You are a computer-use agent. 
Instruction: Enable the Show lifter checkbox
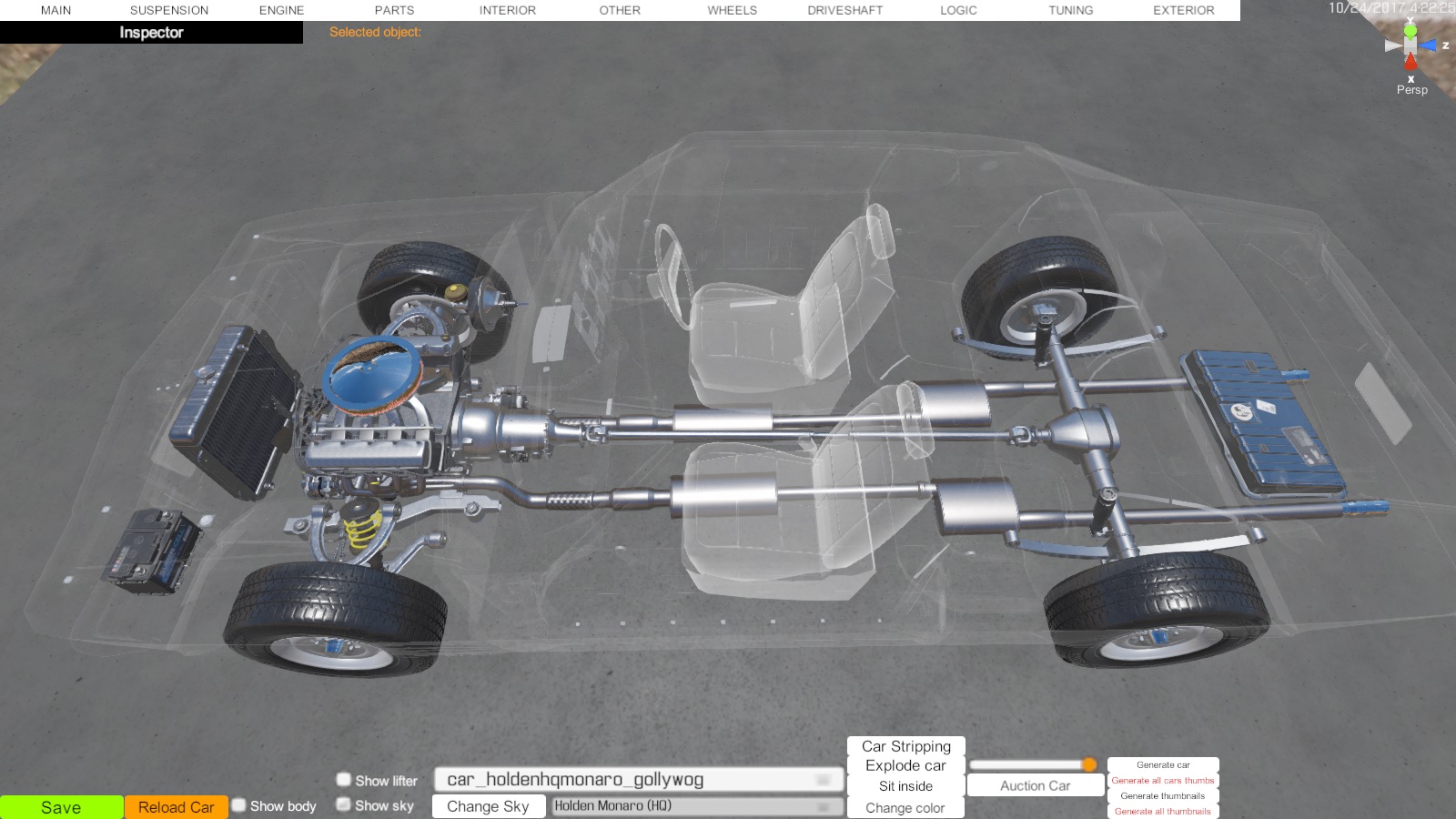344,780
